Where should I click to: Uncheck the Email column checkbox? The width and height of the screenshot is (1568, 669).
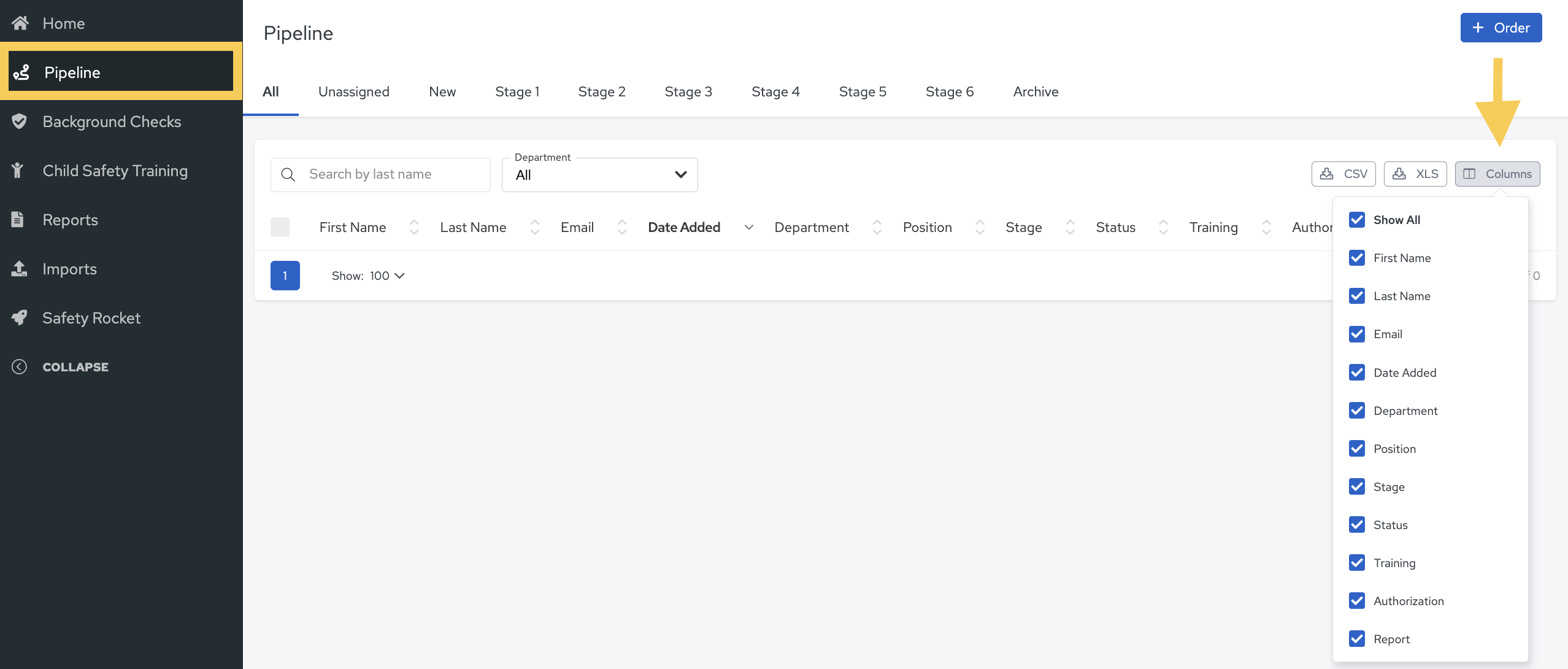click(x=1357, y=334)
